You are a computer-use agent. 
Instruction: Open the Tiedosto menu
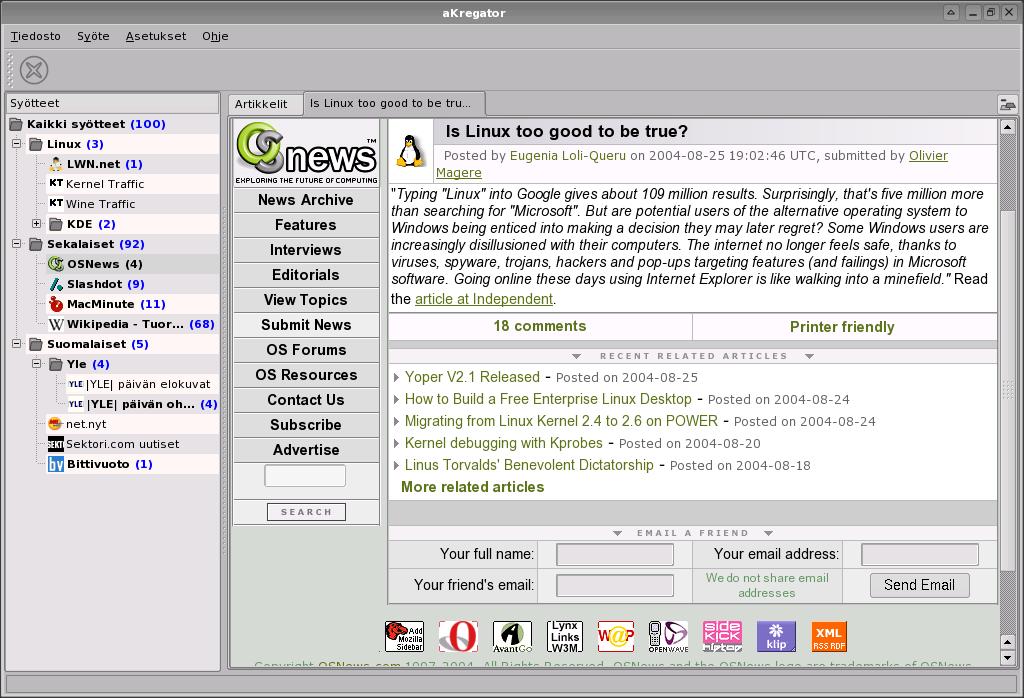[x=35, y=37]
